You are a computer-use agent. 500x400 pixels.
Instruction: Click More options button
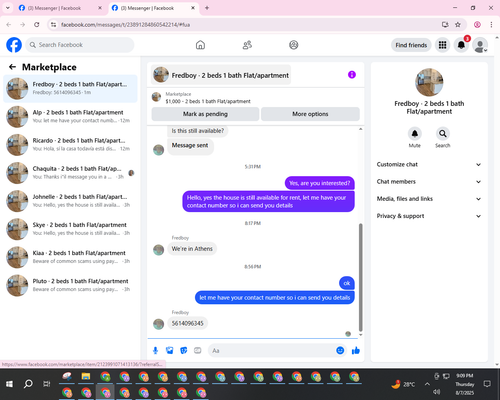click(x=310, y=114)
